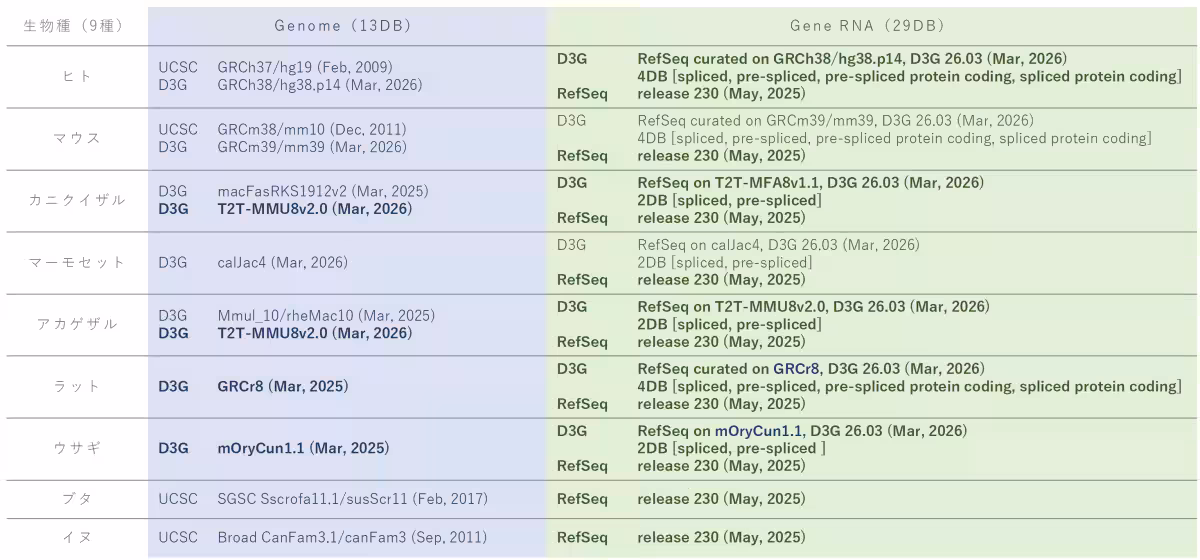
Task: Click 'RefSeq on calJac4, D3G 26.03' line
Action: tap(778, 244)
